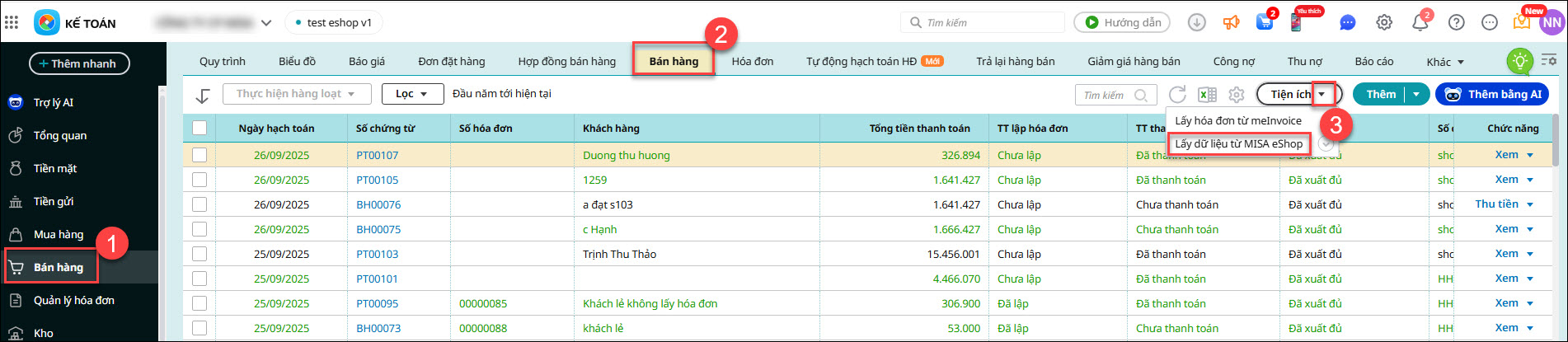Check the box for row PT00107
Image resolution: width=1568 pixels, height=342 pixels.
point(200,155)
